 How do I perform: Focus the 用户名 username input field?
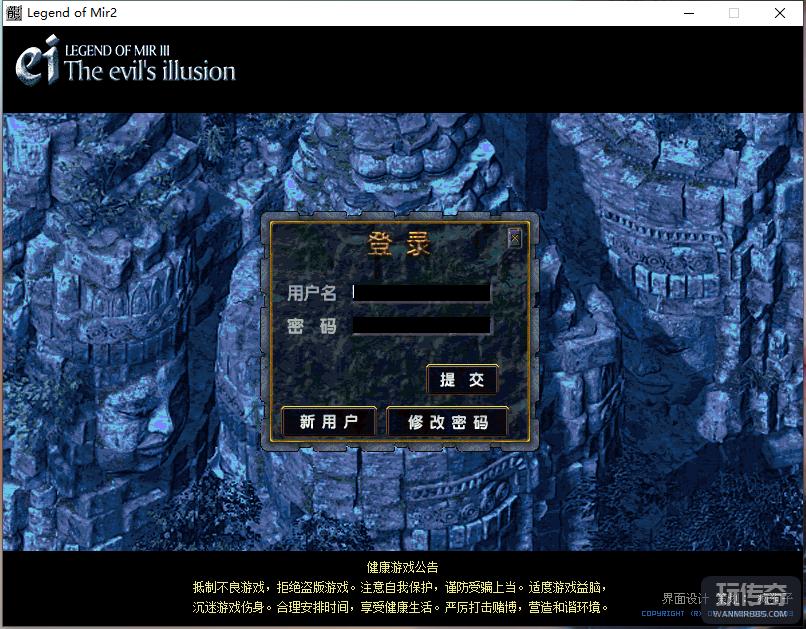point(421,293)
